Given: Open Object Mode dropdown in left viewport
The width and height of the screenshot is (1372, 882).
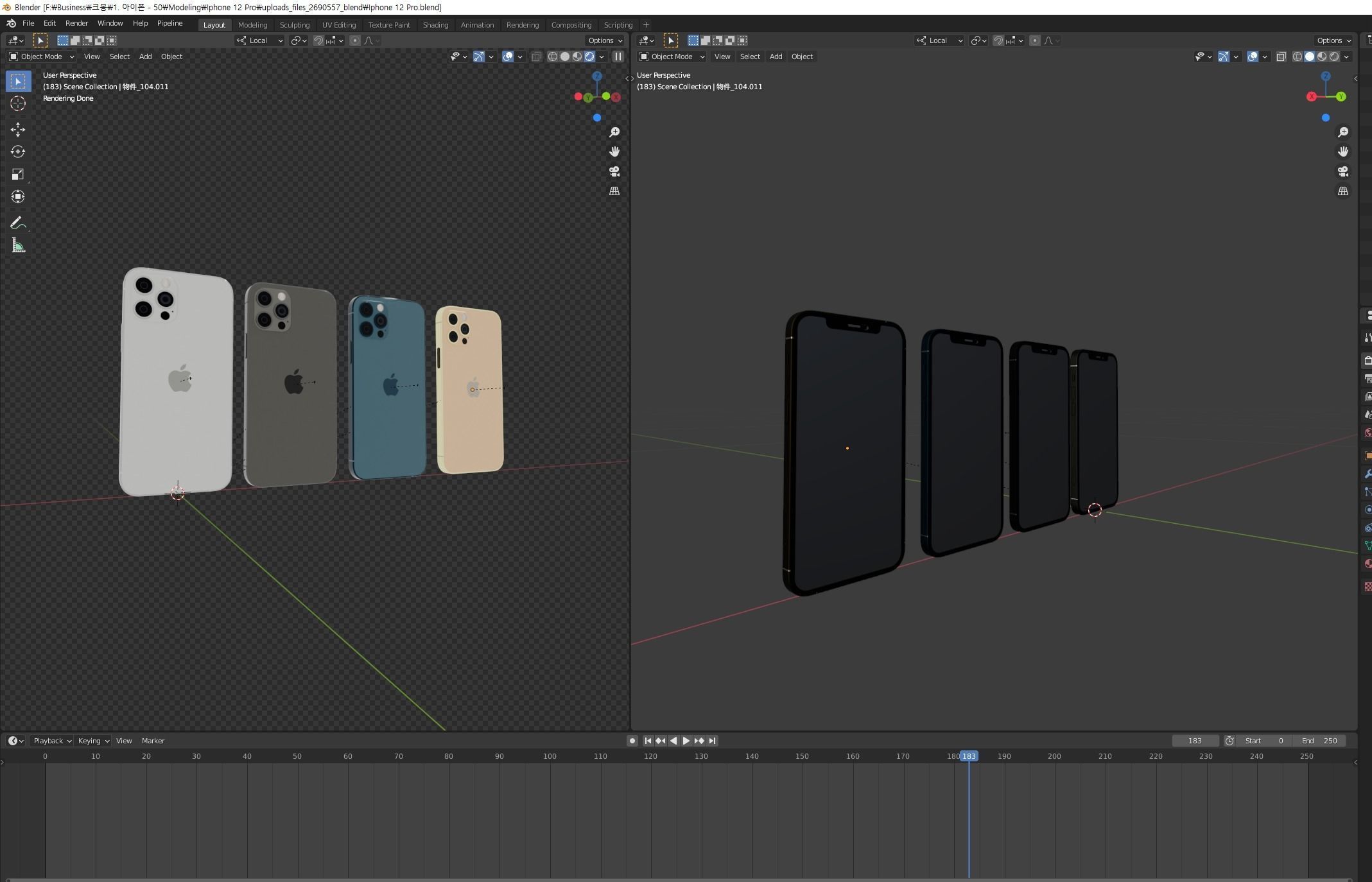Looking at the screenshot, I should (41, 56).
